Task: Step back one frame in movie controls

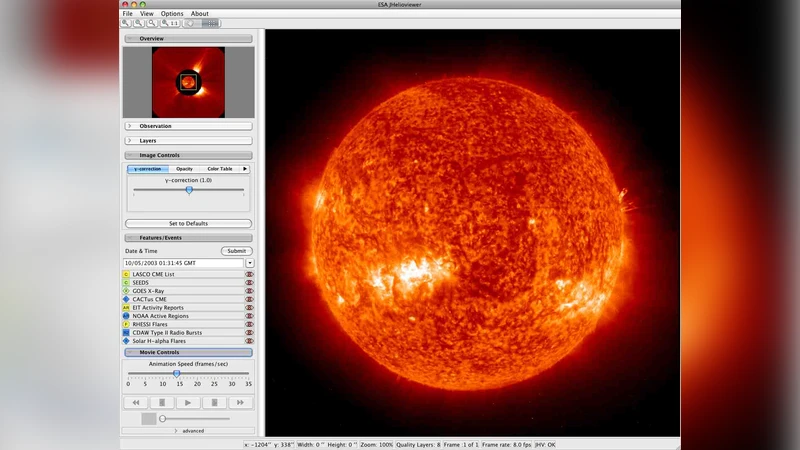Action: tap(162, 403)
